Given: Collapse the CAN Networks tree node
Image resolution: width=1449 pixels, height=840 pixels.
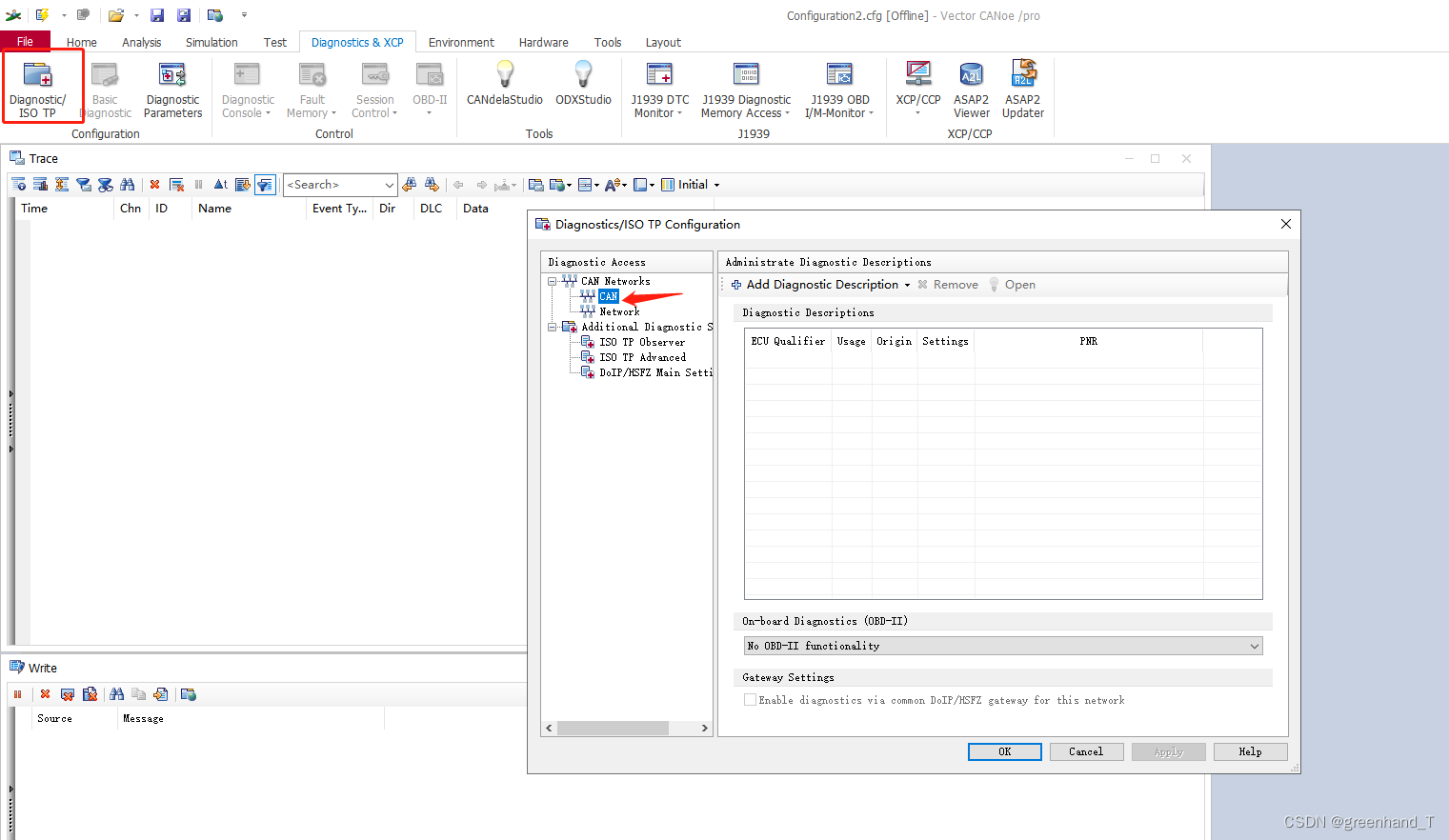Looking at the screenshot, I should click(x=552, y=282).
